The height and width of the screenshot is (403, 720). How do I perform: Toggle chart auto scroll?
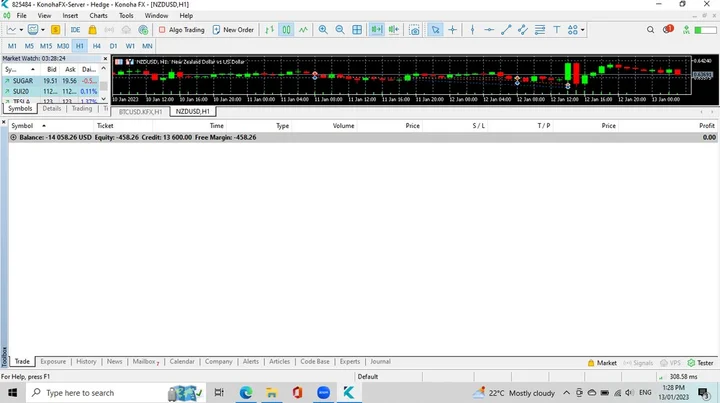pyautogui.click(x=377, y=30)
